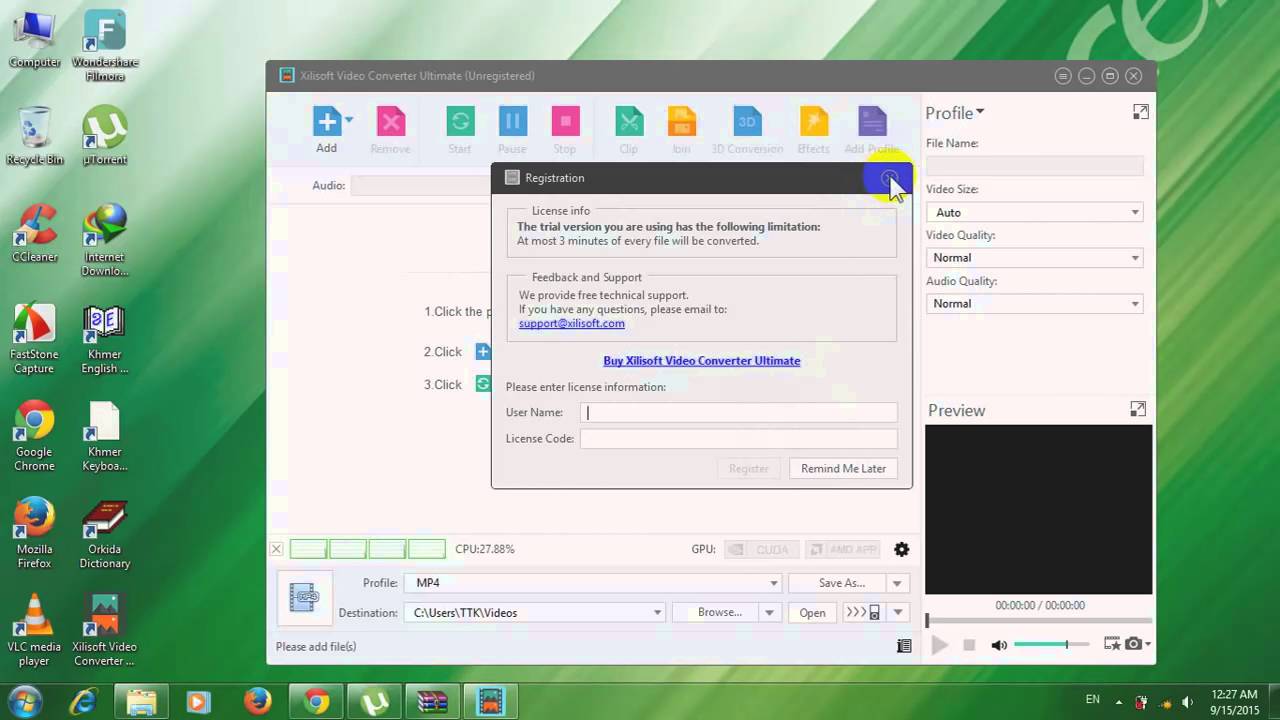Close the Registration dialog
The image size is (1280, 720).
click(x=889, y=178)
